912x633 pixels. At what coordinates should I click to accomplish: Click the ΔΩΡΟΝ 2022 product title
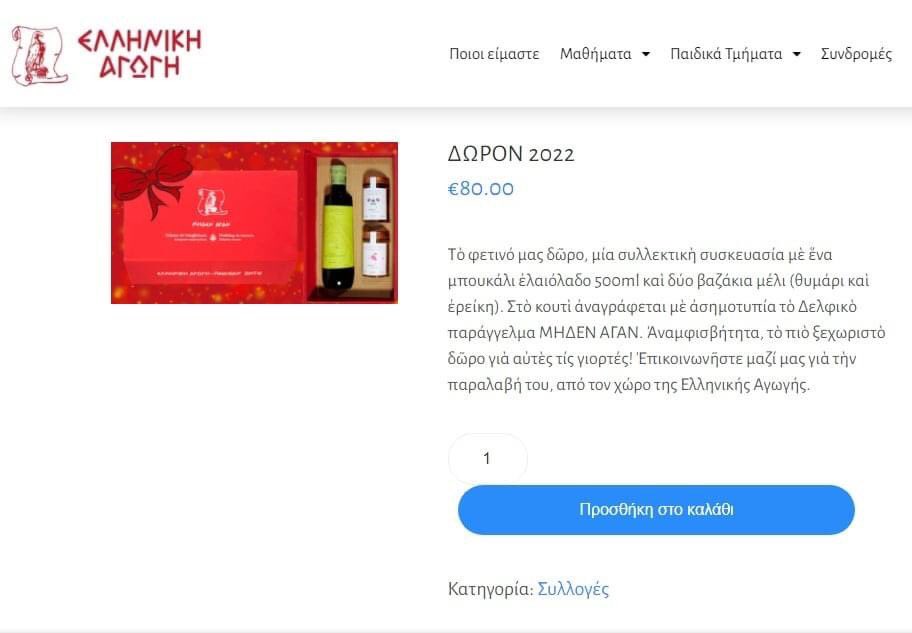(x=511, y=154)
